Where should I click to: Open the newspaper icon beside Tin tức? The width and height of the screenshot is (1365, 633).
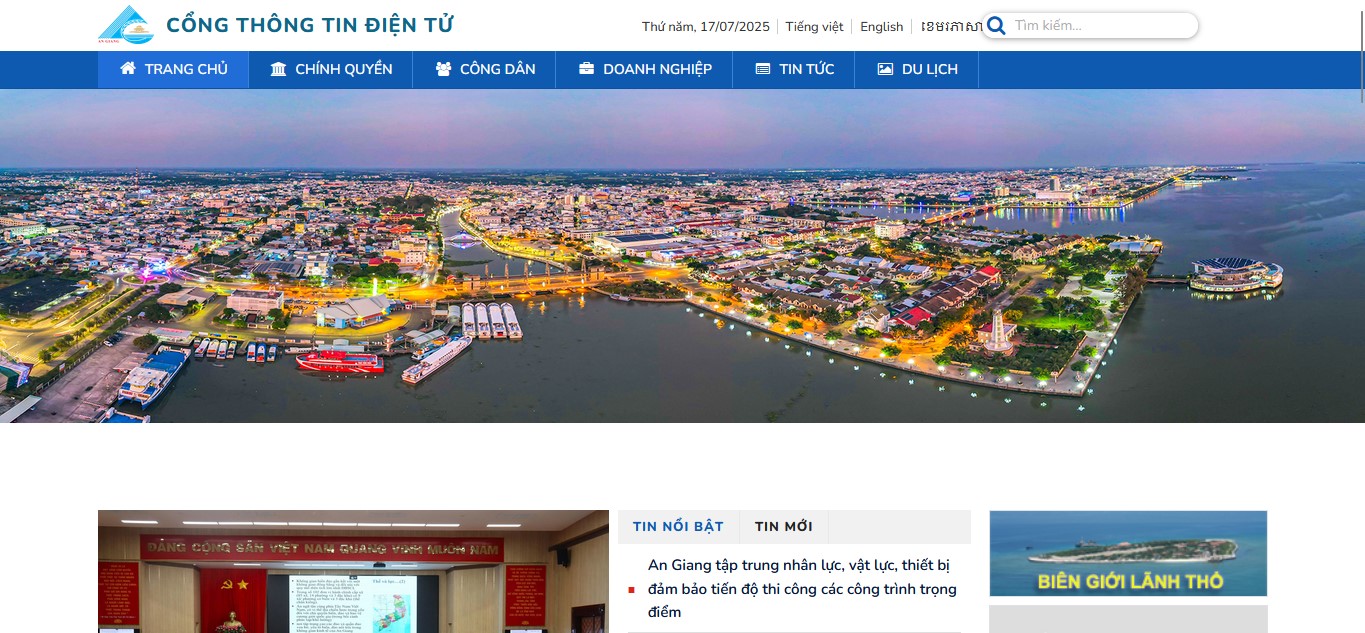763,69
